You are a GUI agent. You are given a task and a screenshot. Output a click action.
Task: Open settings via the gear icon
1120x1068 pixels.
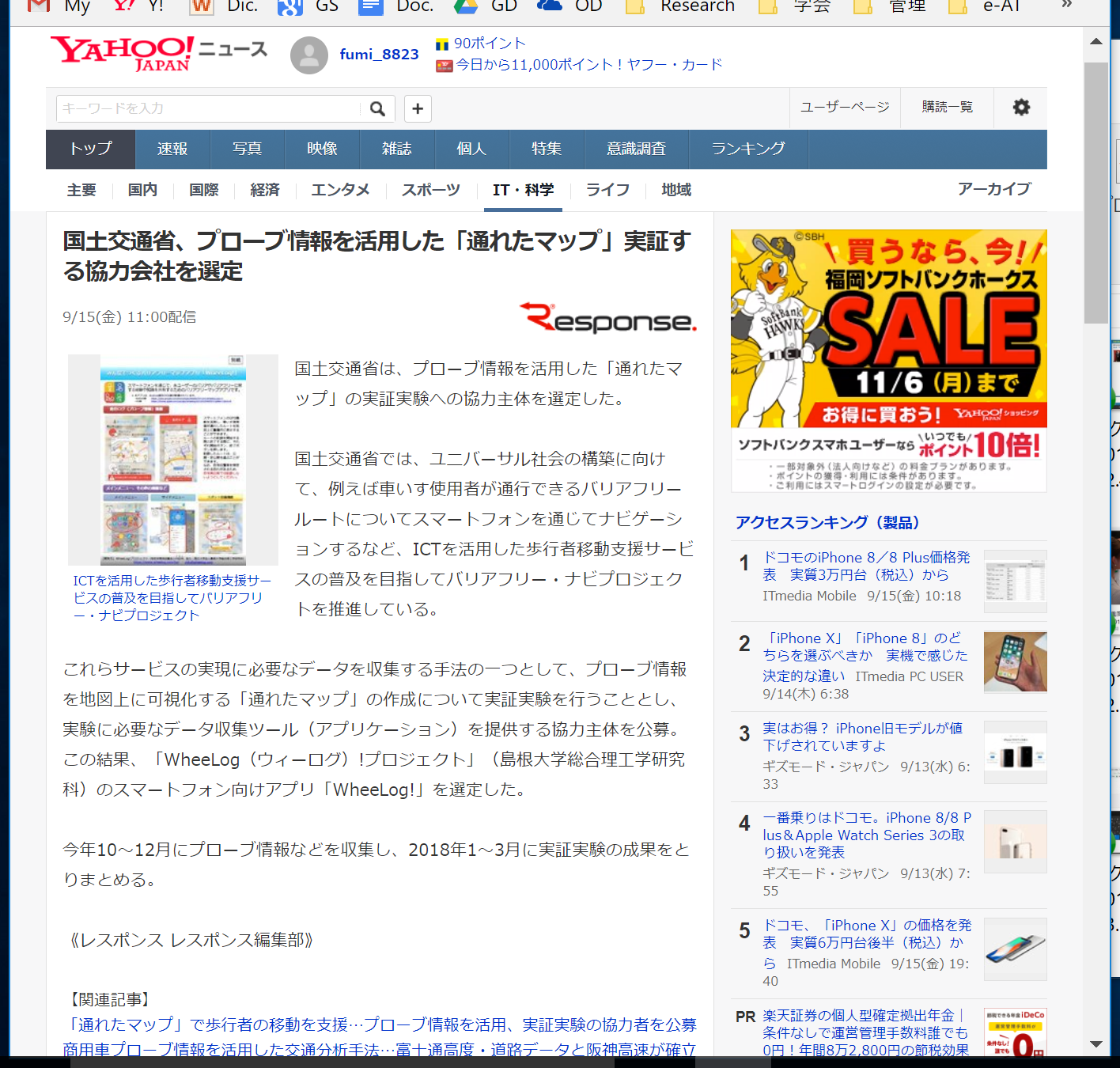click(x=1021, y=107)
